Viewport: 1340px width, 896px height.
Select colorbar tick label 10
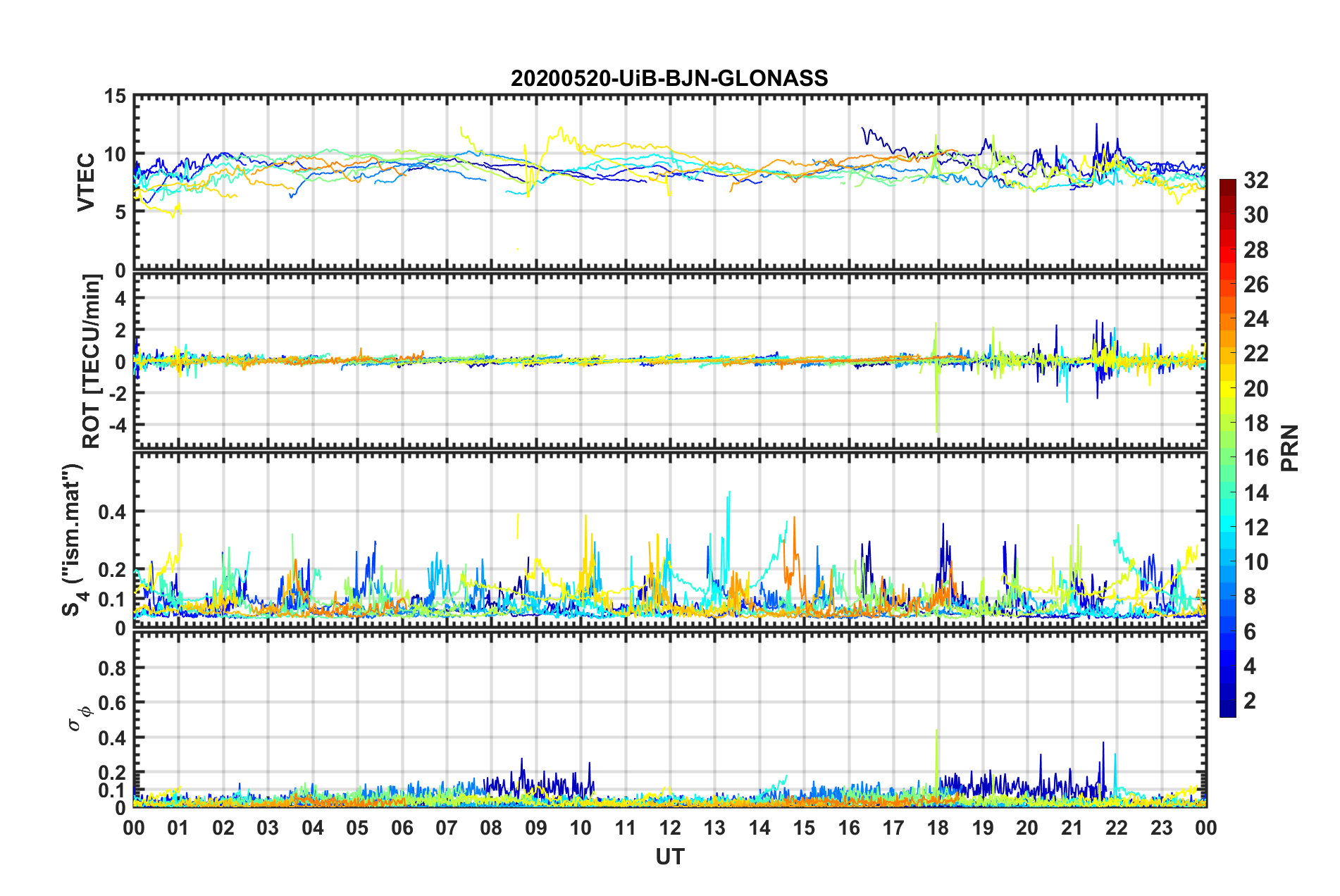pyautogui.click(x=1255, y=562)
